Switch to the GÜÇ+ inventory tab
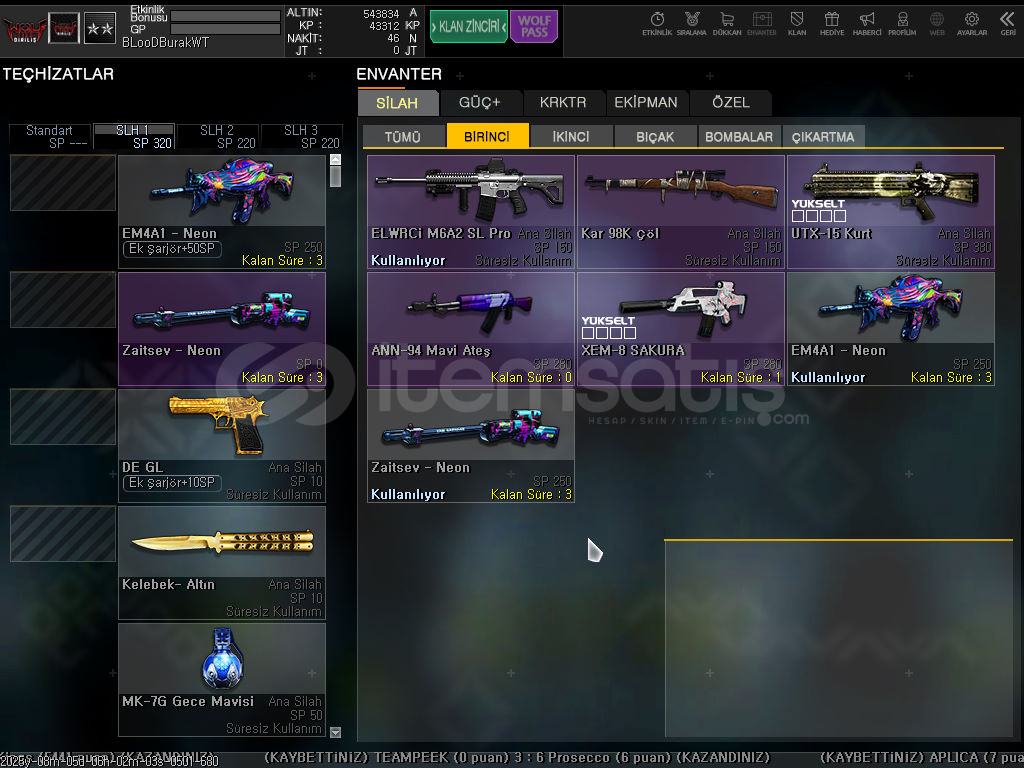Screen dimensions: 1024x768 (x=480, y=103)
